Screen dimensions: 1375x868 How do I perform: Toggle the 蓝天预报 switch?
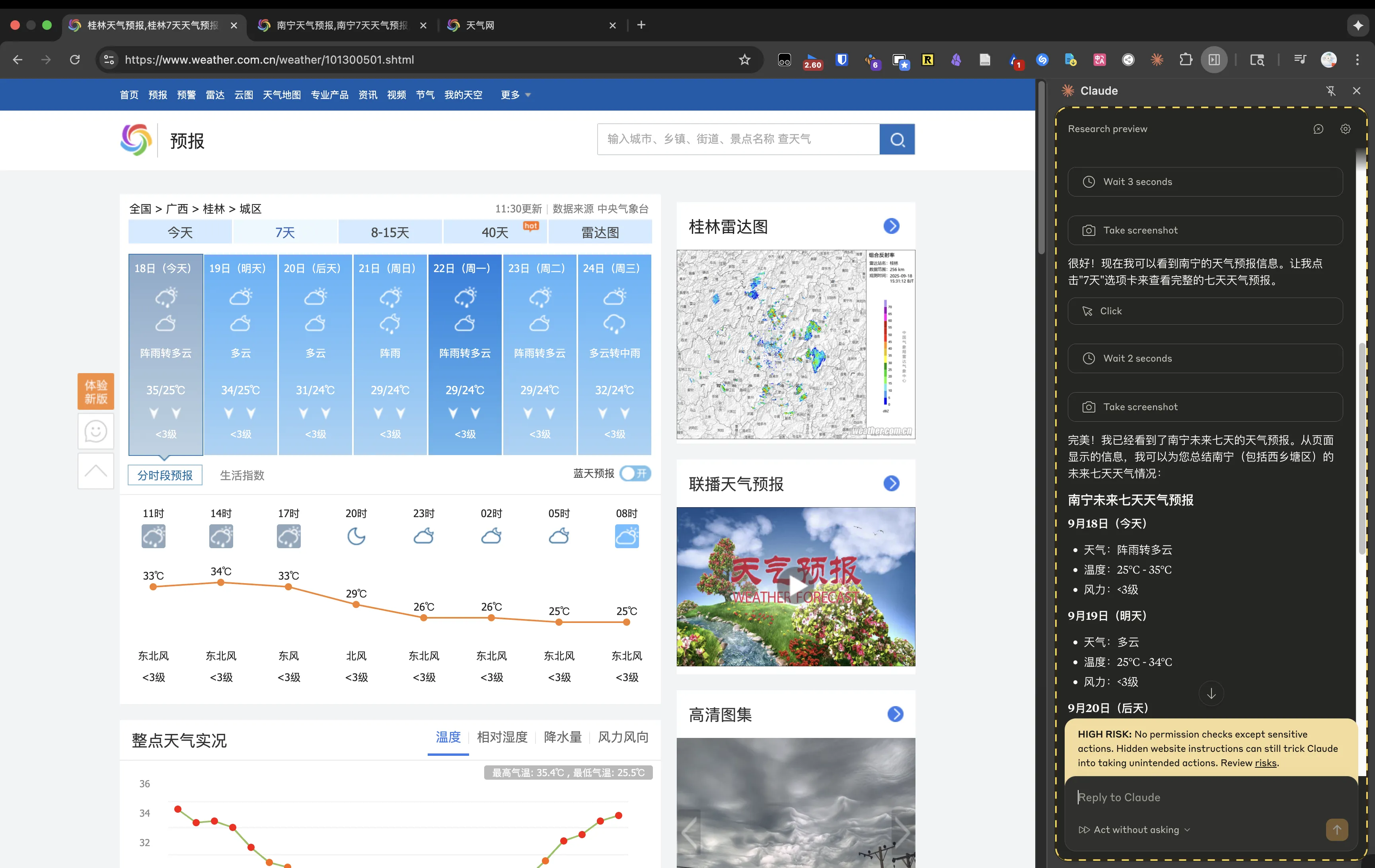[x=635, y=473]
